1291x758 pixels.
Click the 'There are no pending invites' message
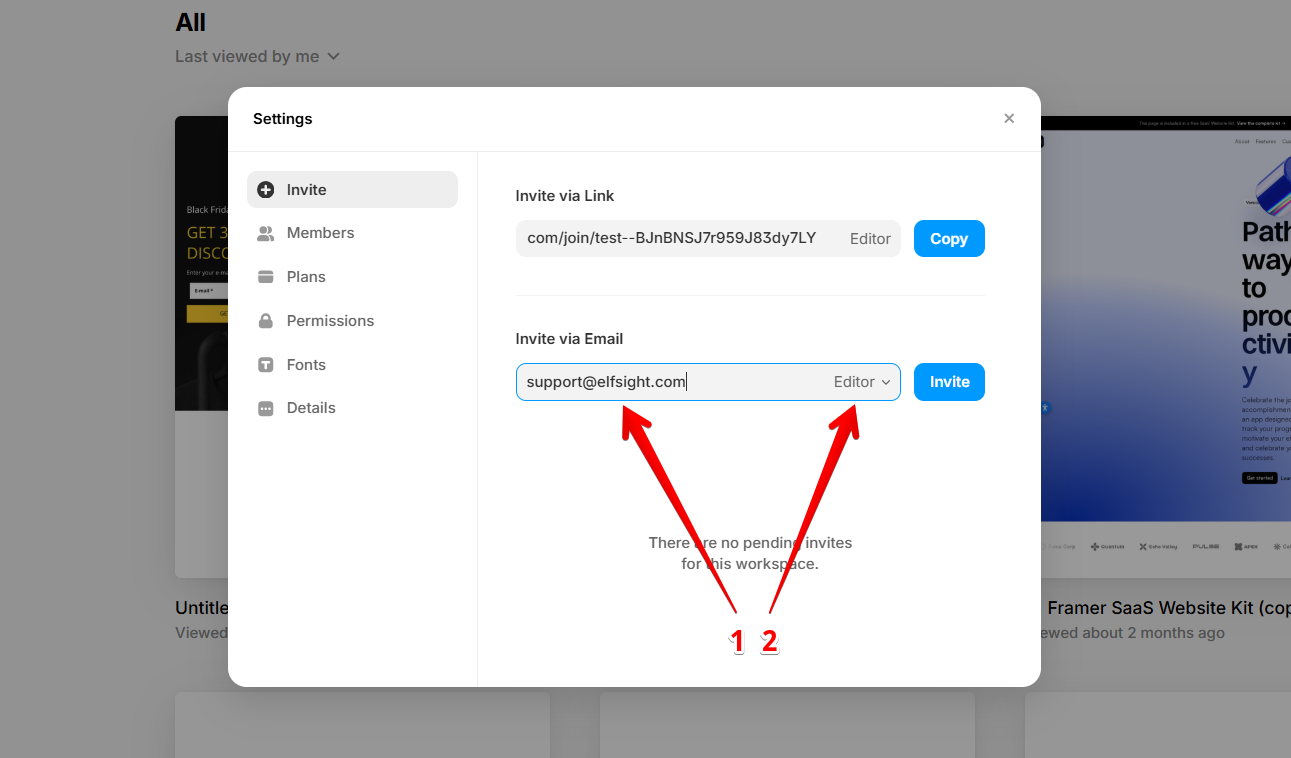750,553
